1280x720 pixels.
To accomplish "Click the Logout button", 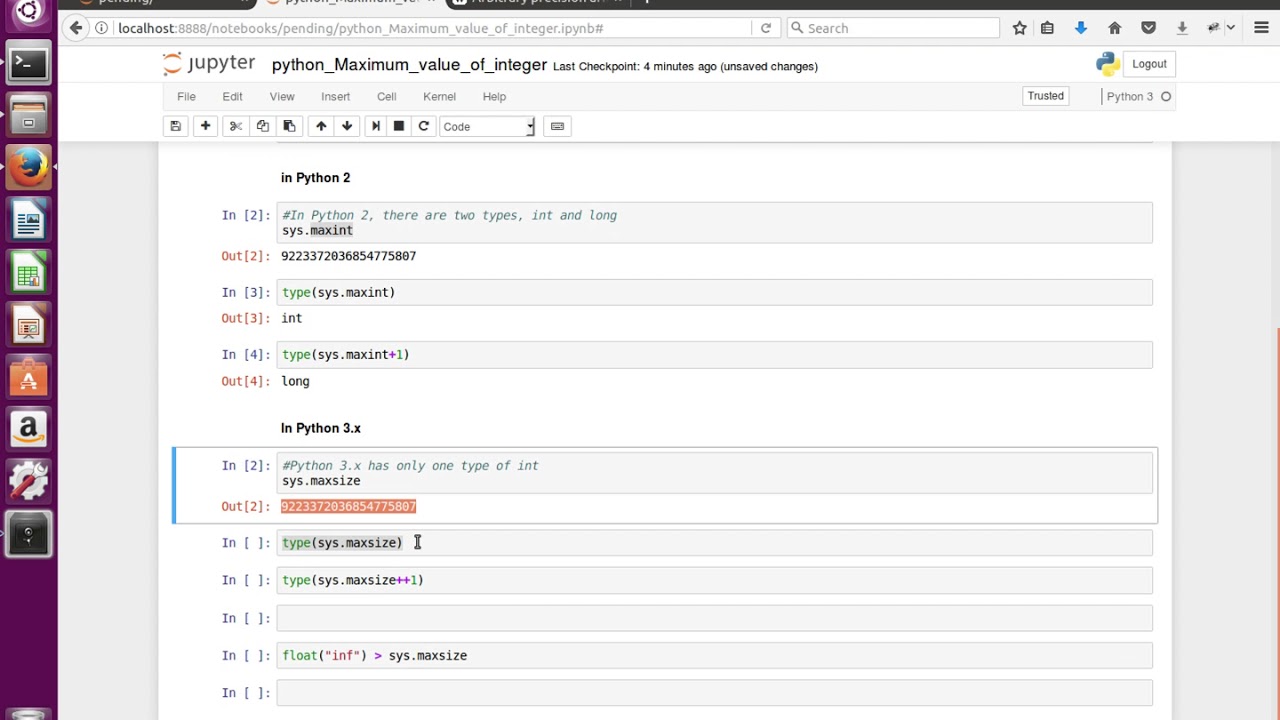I will coord(1149,64).
